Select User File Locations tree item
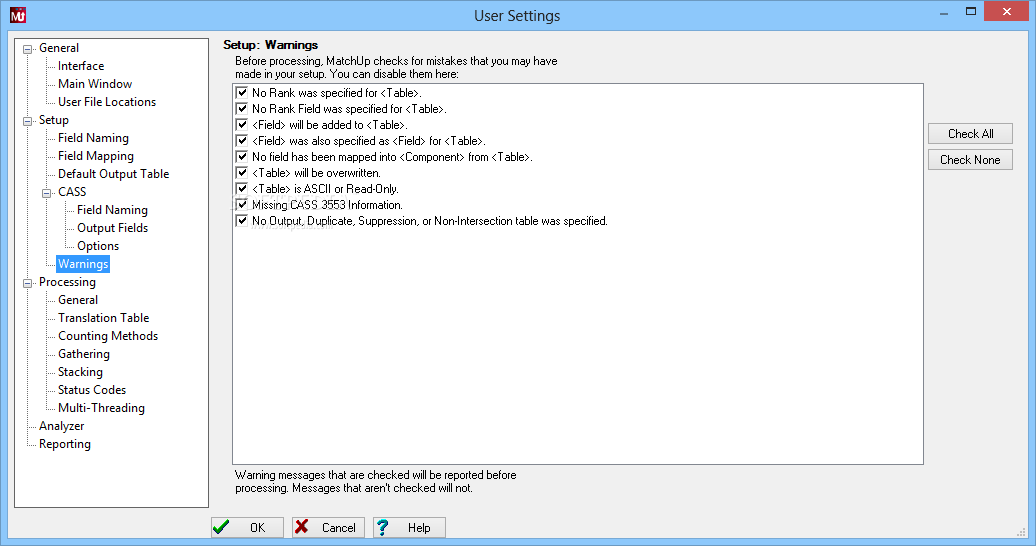Image resolution: width=1036 pixels, height=546 pixels. click(107, 102)
